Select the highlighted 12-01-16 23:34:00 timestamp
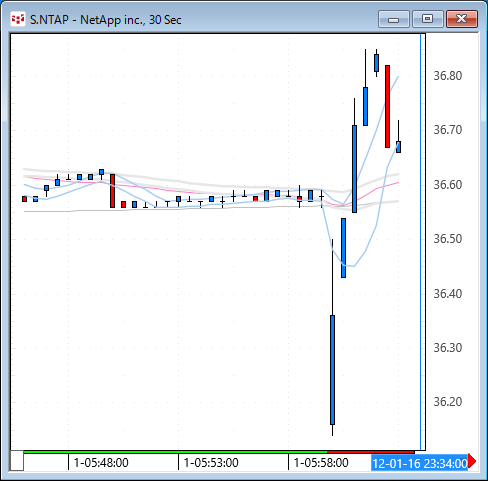Image resolution: width=488 pixels, height=481 pixels. (420, 463)
